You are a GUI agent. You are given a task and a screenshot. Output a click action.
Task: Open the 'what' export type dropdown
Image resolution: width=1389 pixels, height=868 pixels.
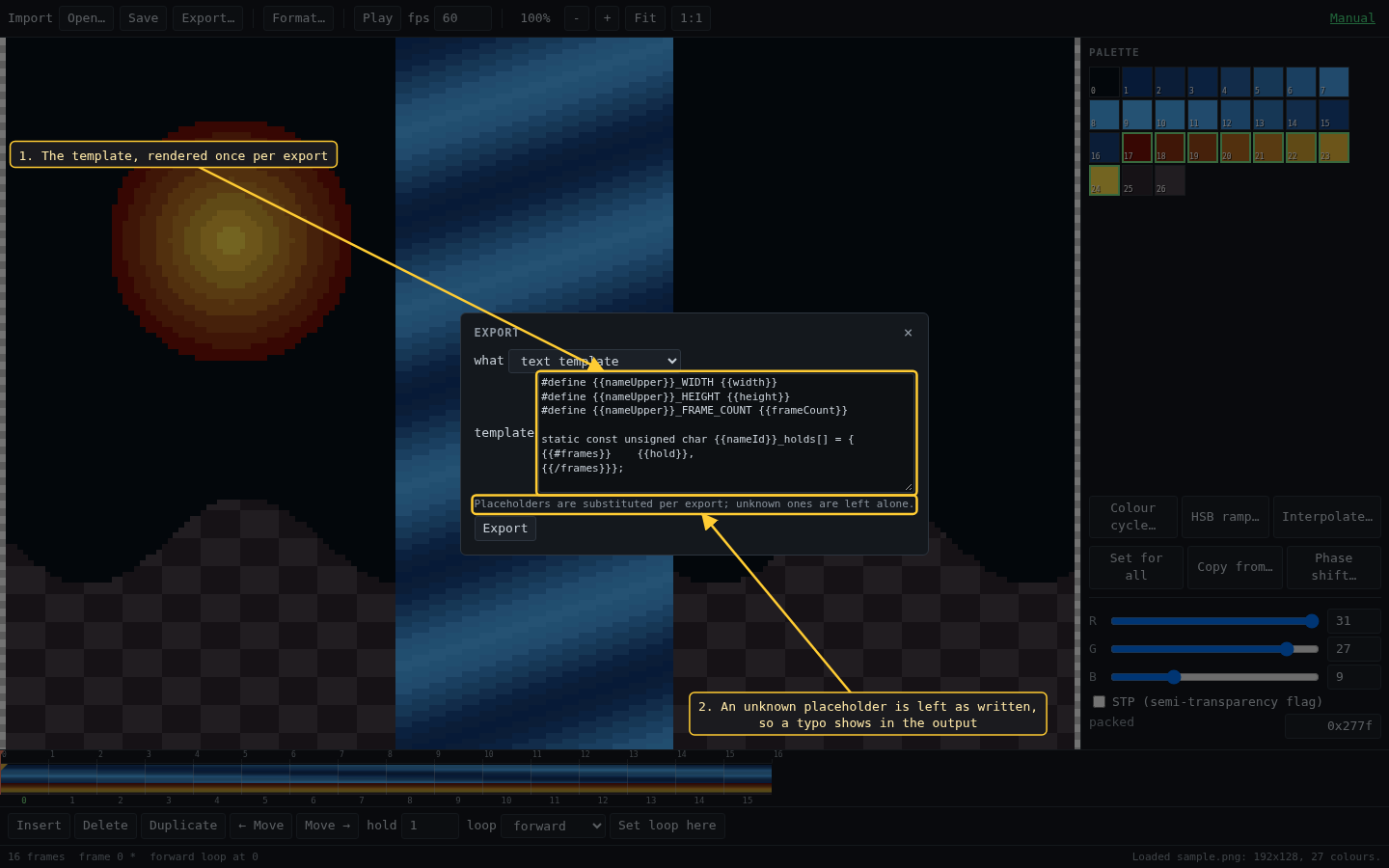click(x=594, y=361)
